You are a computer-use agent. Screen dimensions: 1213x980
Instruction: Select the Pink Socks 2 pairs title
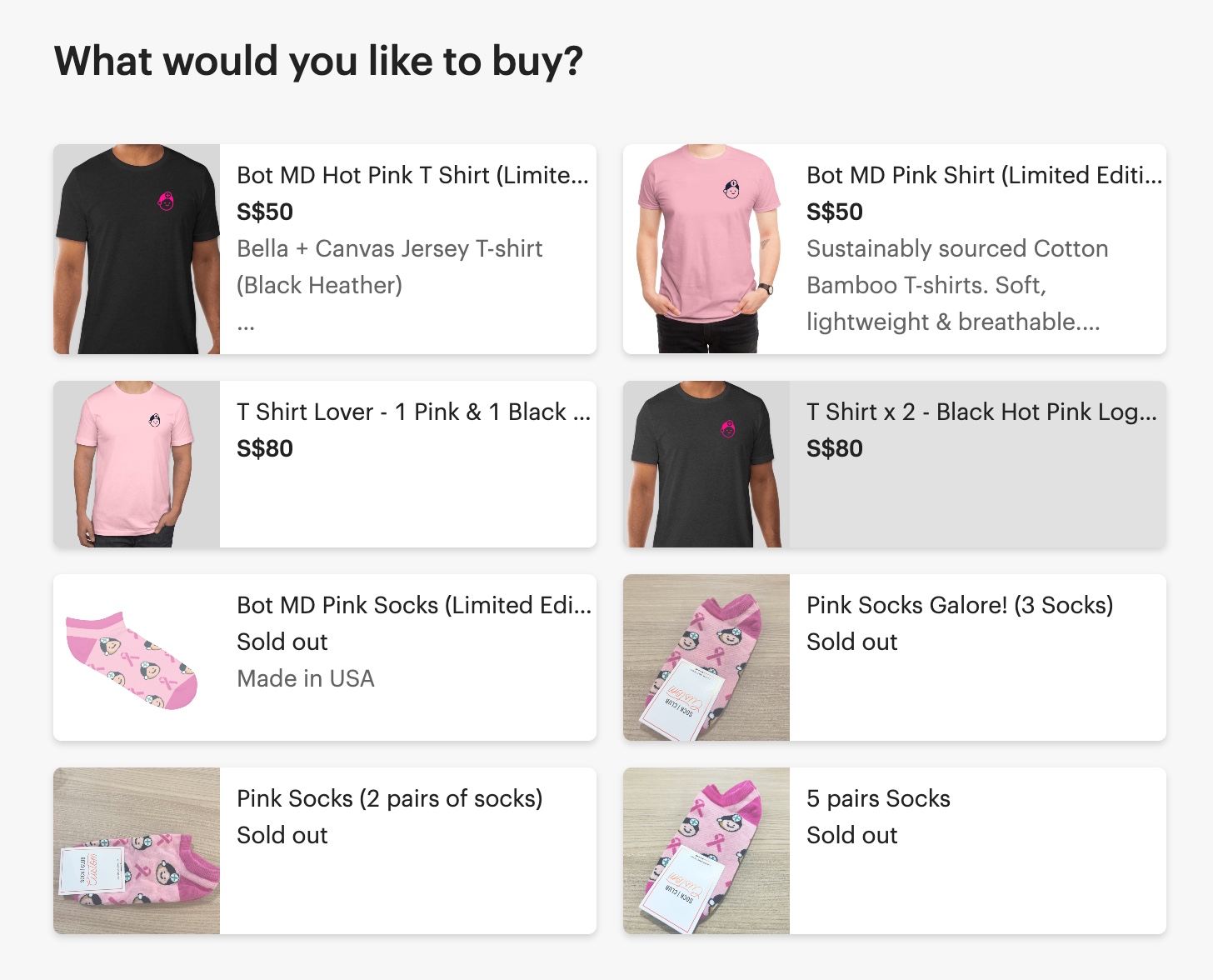pyautogui.click(x=389, y=798)
